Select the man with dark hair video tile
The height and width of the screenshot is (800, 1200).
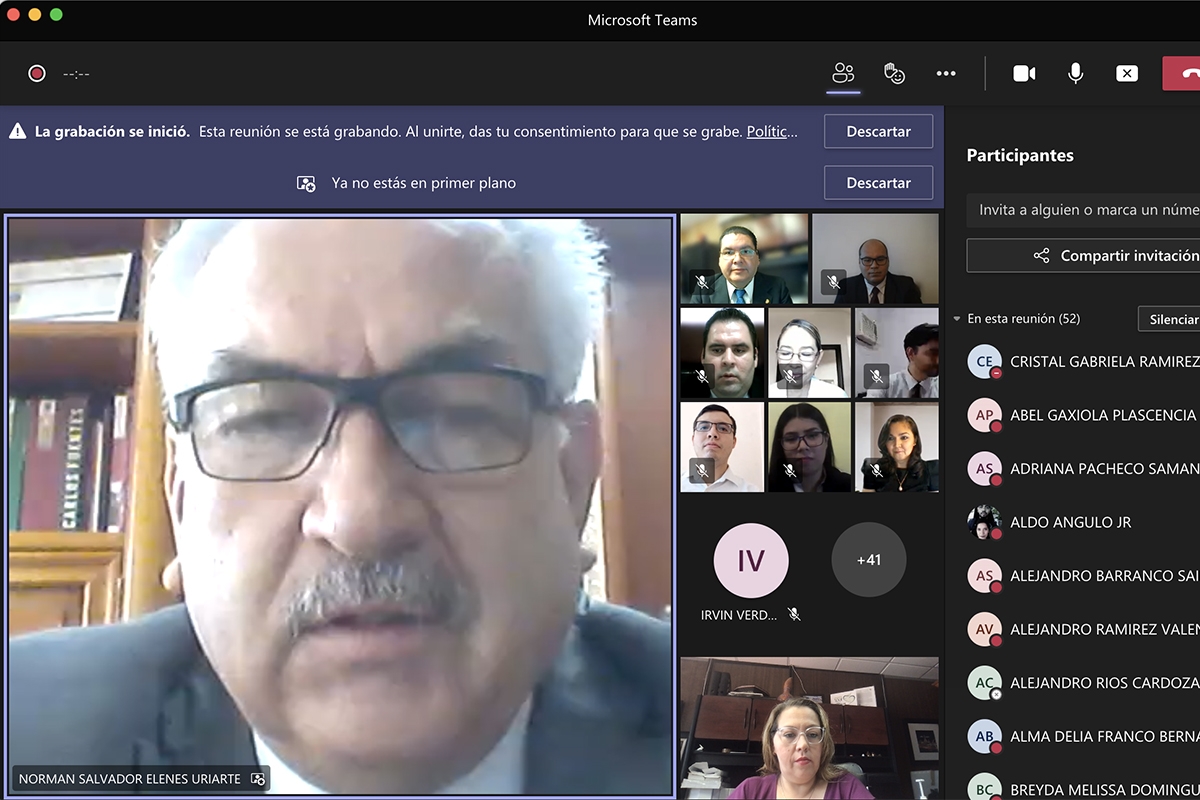click(722, 353)
